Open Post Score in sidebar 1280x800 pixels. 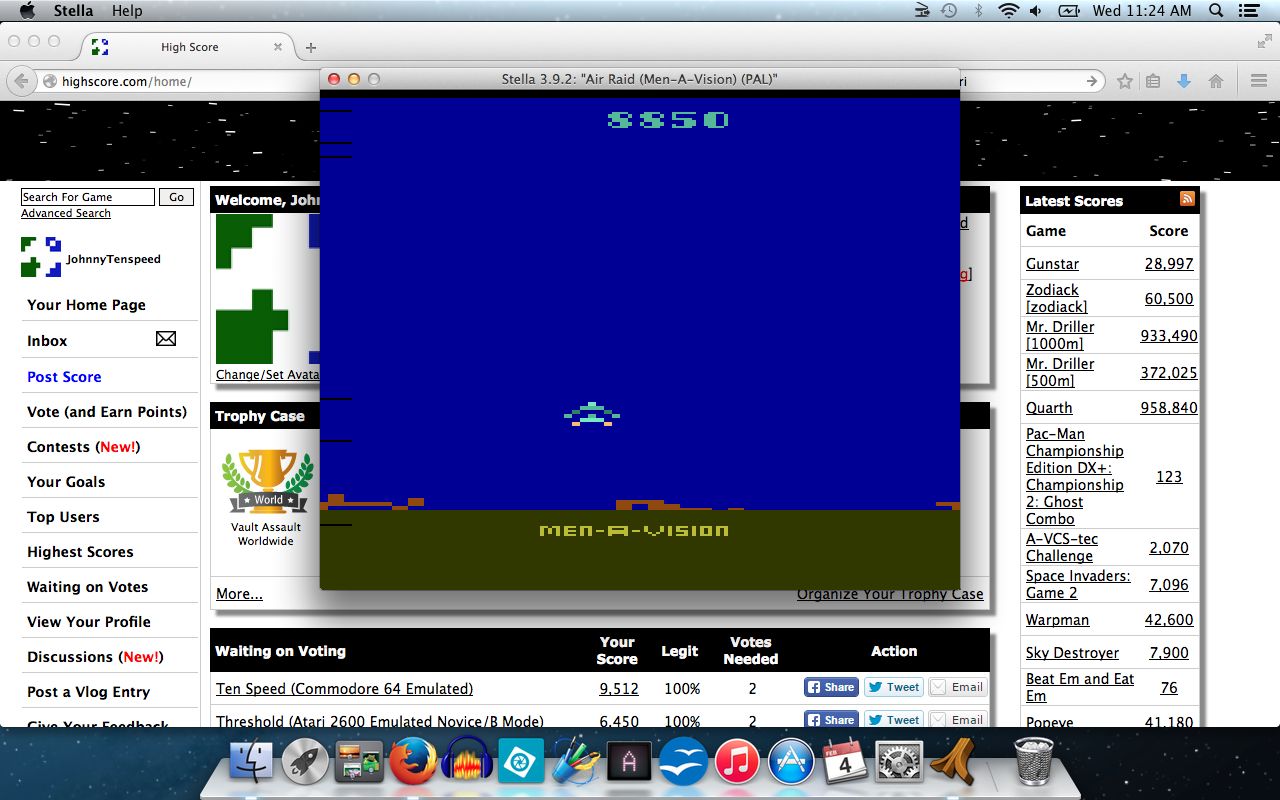tap(64, 377)
